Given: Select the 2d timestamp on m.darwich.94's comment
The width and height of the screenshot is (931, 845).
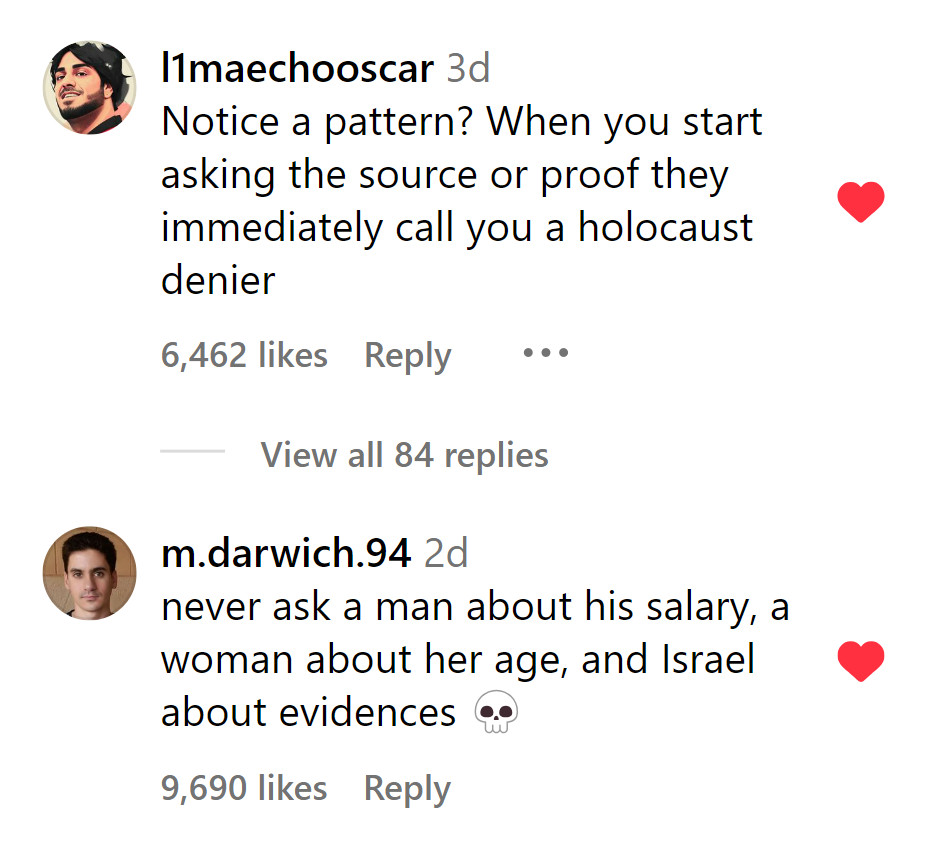Looking at the screenshot, I should click(x=446, y=552).
